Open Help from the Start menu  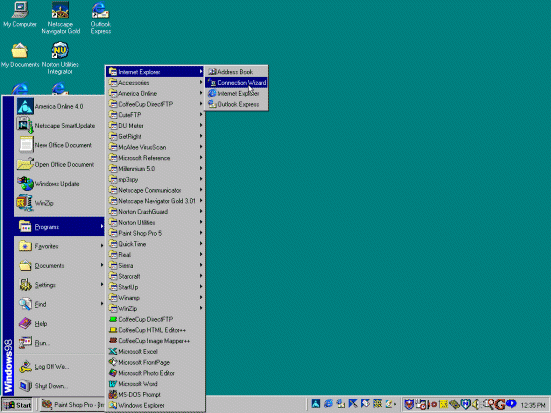(59, 323)
